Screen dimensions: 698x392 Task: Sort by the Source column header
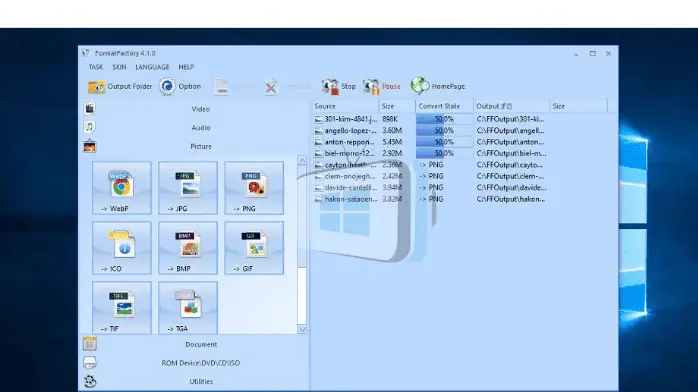point(345,106)
